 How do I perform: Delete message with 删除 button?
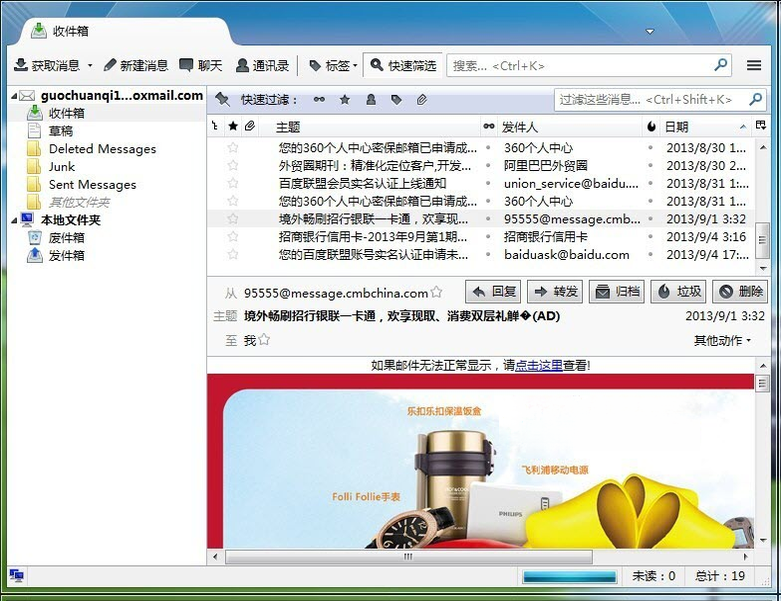click(x=740, y=291)
